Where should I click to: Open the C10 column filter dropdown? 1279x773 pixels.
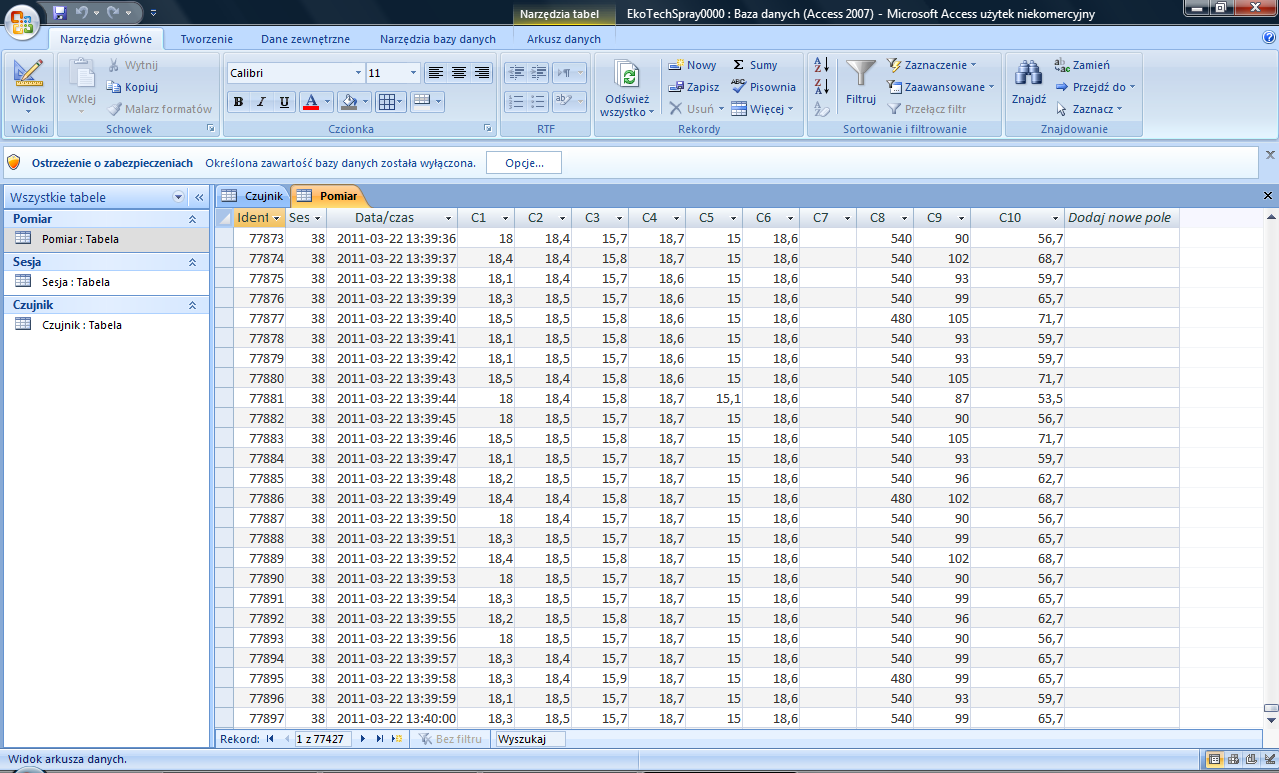point(1055,218)
